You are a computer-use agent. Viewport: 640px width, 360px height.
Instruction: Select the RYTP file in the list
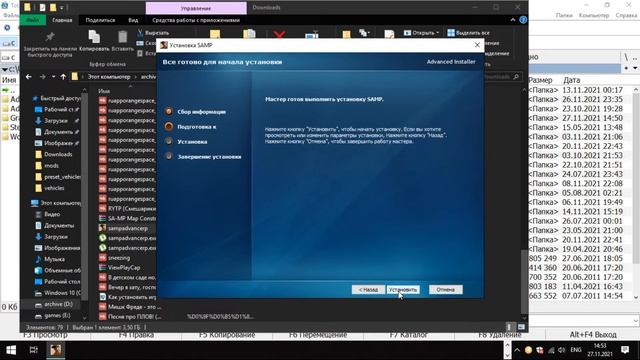[127, 209]
